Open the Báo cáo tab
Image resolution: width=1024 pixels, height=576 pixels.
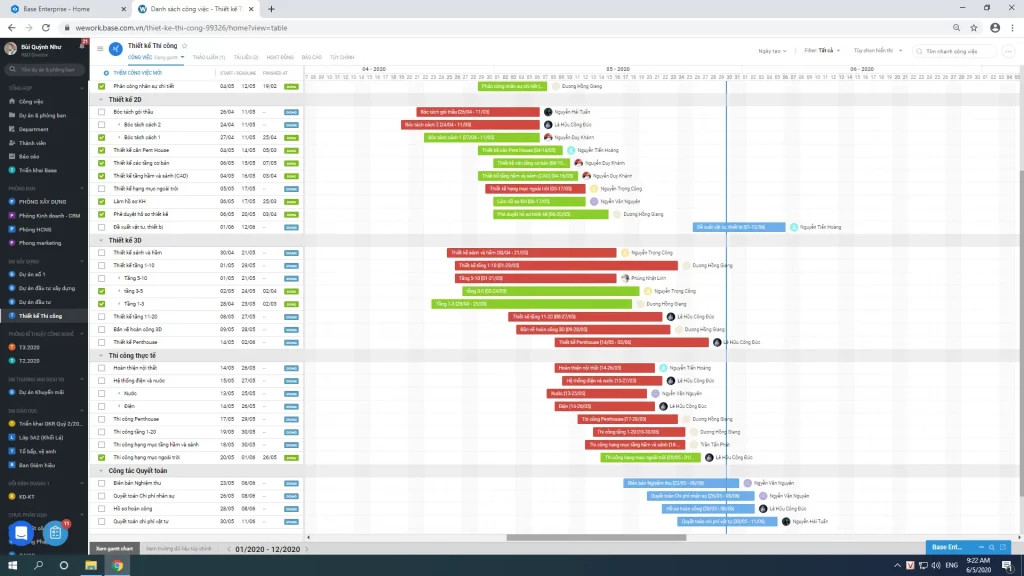pos(311,58)
